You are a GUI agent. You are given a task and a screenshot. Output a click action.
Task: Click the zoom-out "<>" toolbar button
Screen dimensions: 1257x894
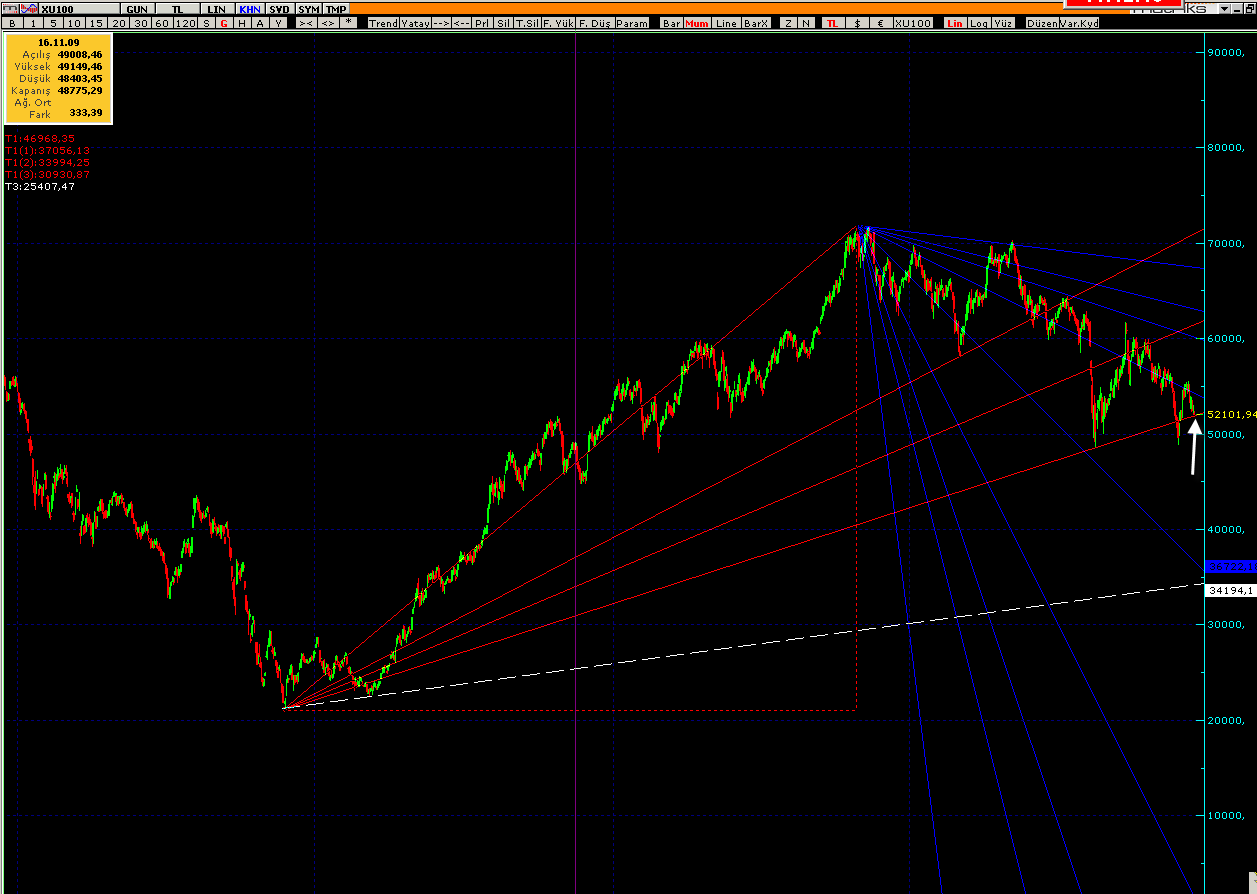tap(327, 23)
